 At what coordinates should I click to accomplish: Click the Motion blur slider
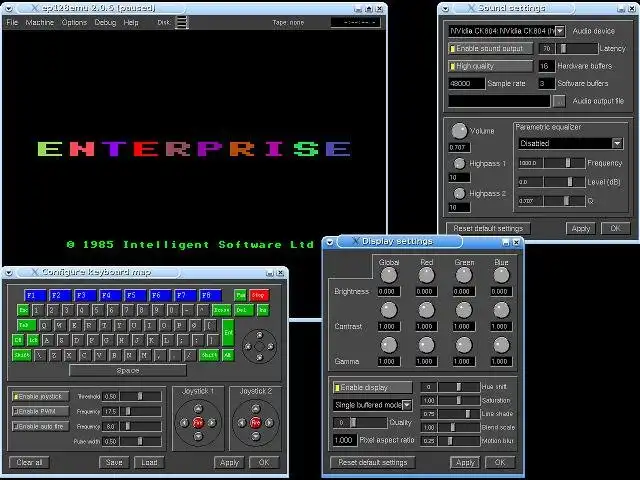(459, 441)
